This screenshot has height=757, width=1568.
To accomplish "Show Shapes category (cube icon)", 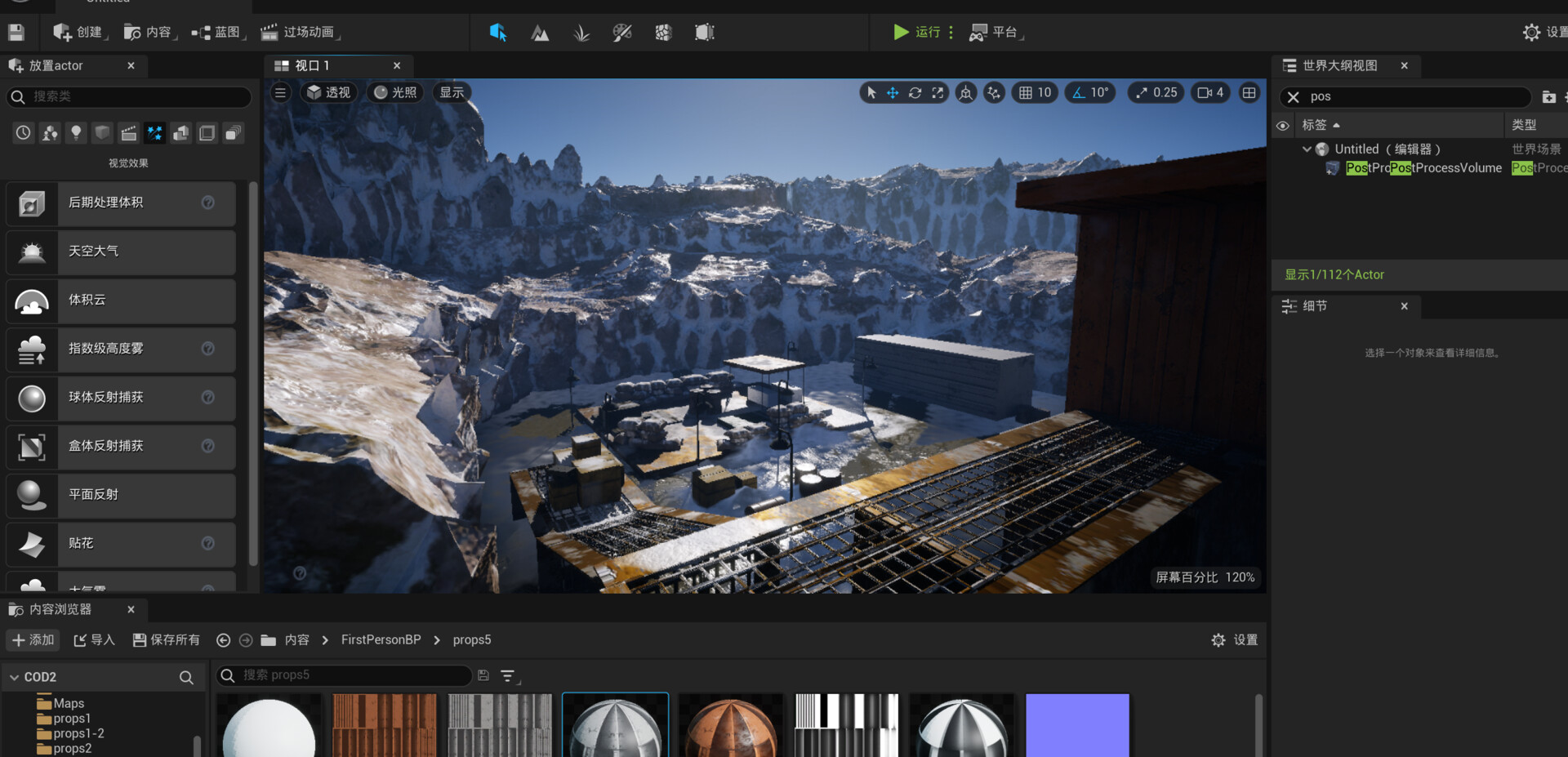I will [x=102, y=132].
